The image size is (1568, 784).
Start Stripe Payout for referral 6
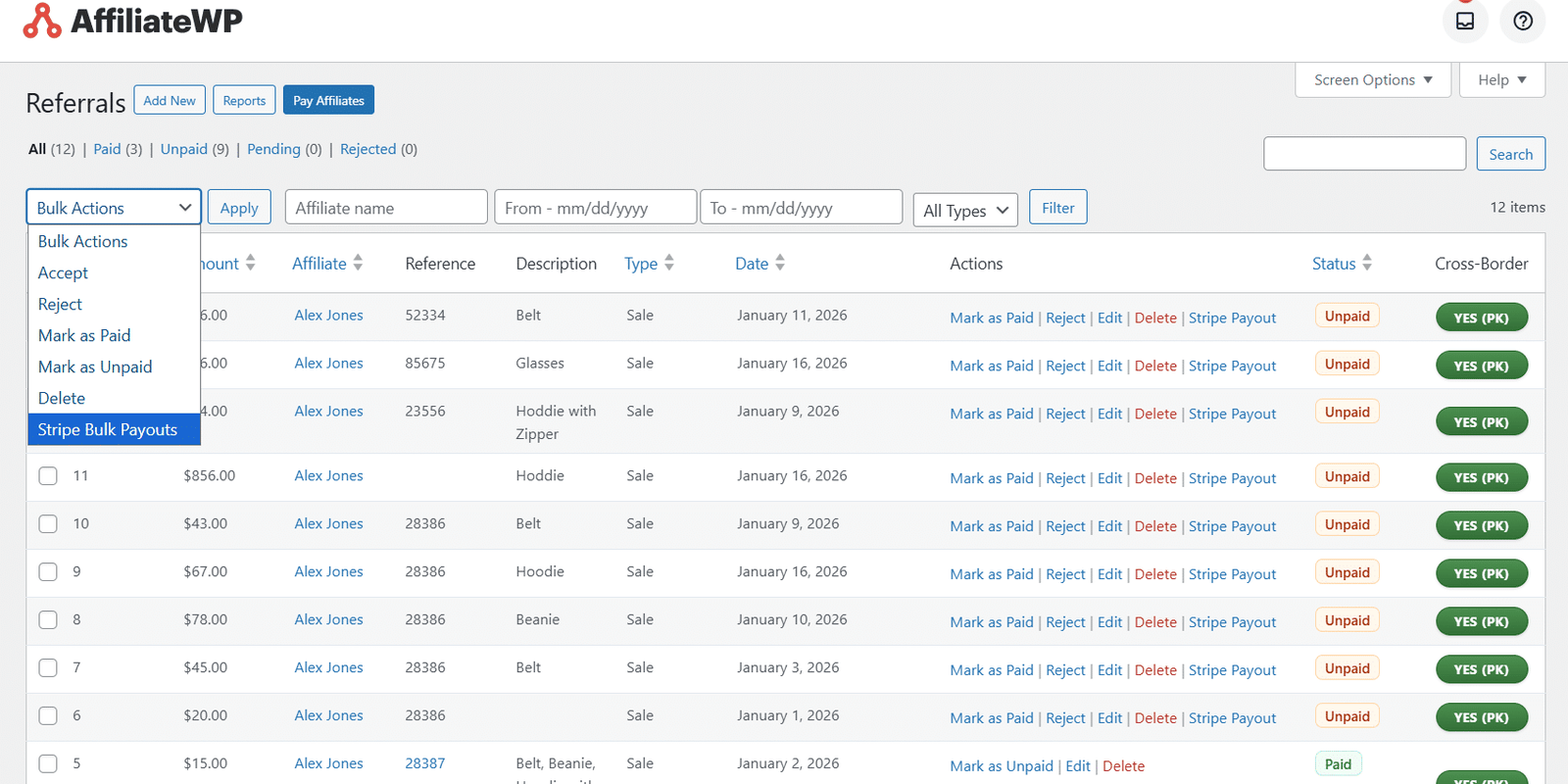[1232, 718]
